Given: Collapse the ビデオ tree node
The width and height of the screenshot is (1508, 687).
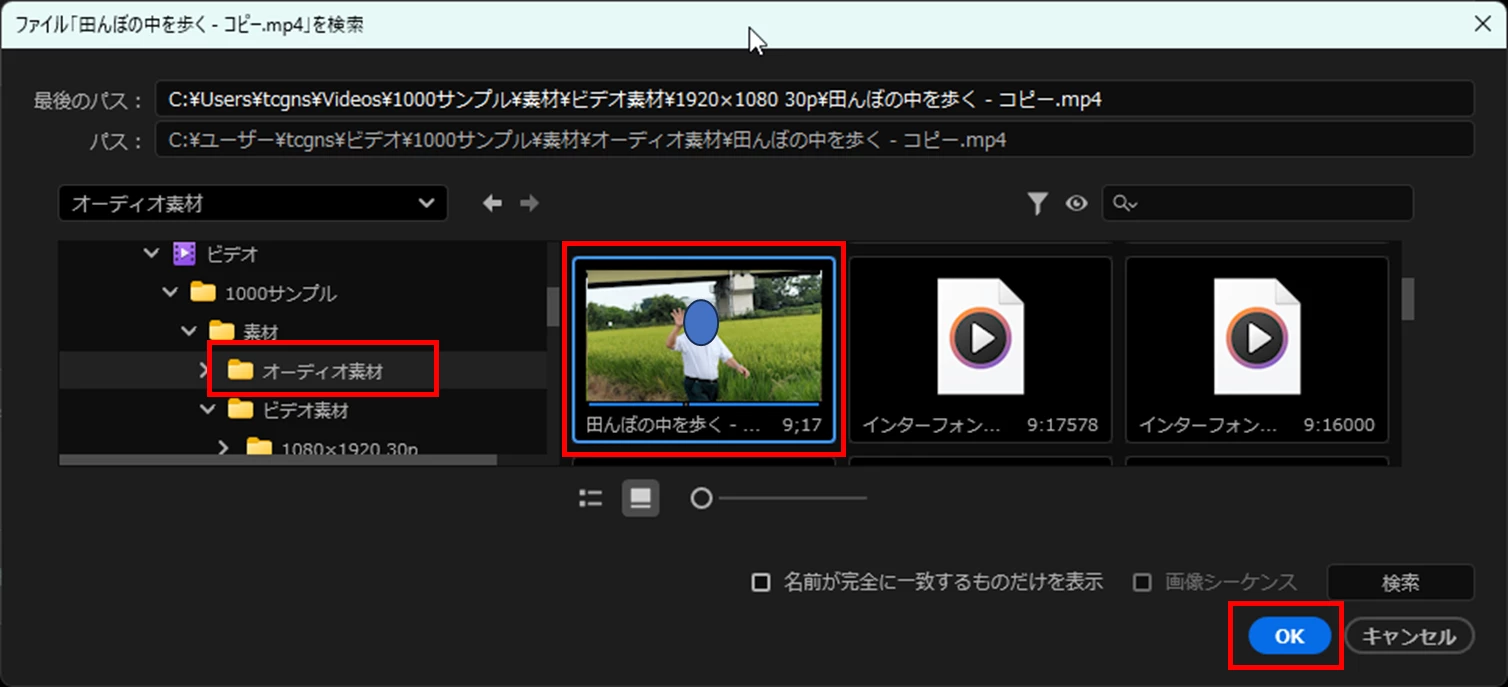Looking at the screenshot, I should tap(151, 254).
